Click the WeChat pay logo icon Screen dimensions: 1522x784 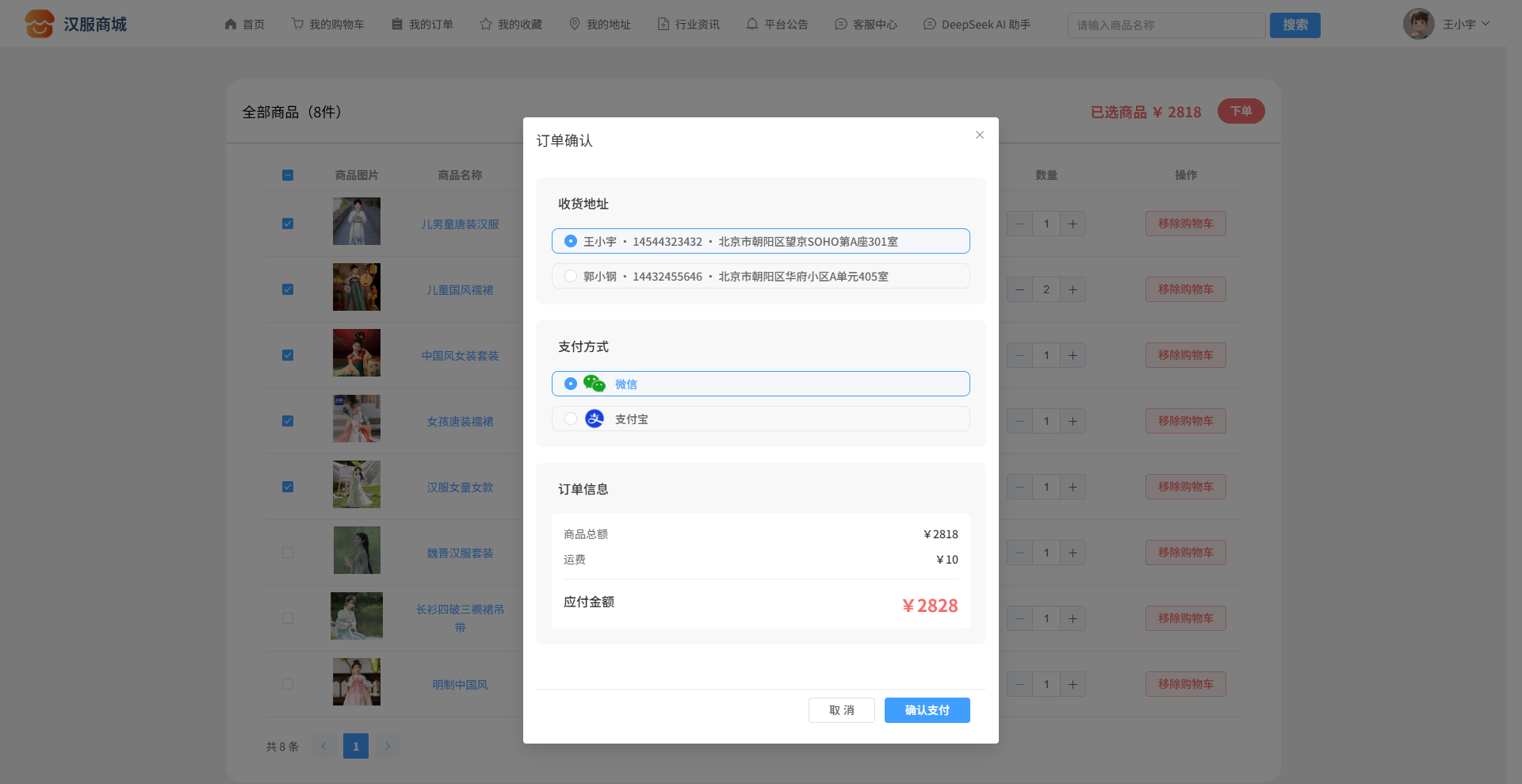[x=594, y=384]
